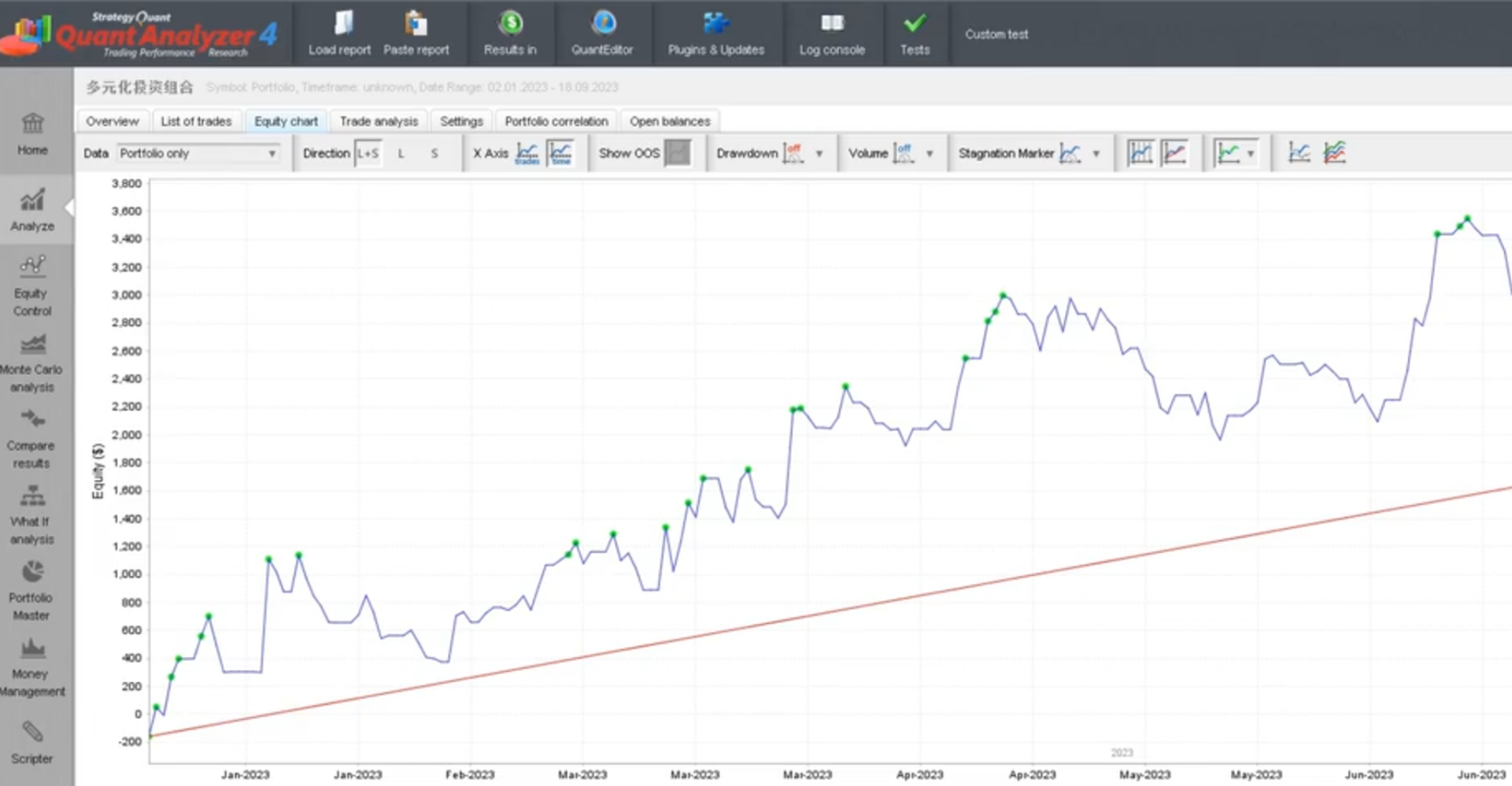Click the Equity ($) axis label
Viewport: 1512px width, 786px height.
pos(98,471)
